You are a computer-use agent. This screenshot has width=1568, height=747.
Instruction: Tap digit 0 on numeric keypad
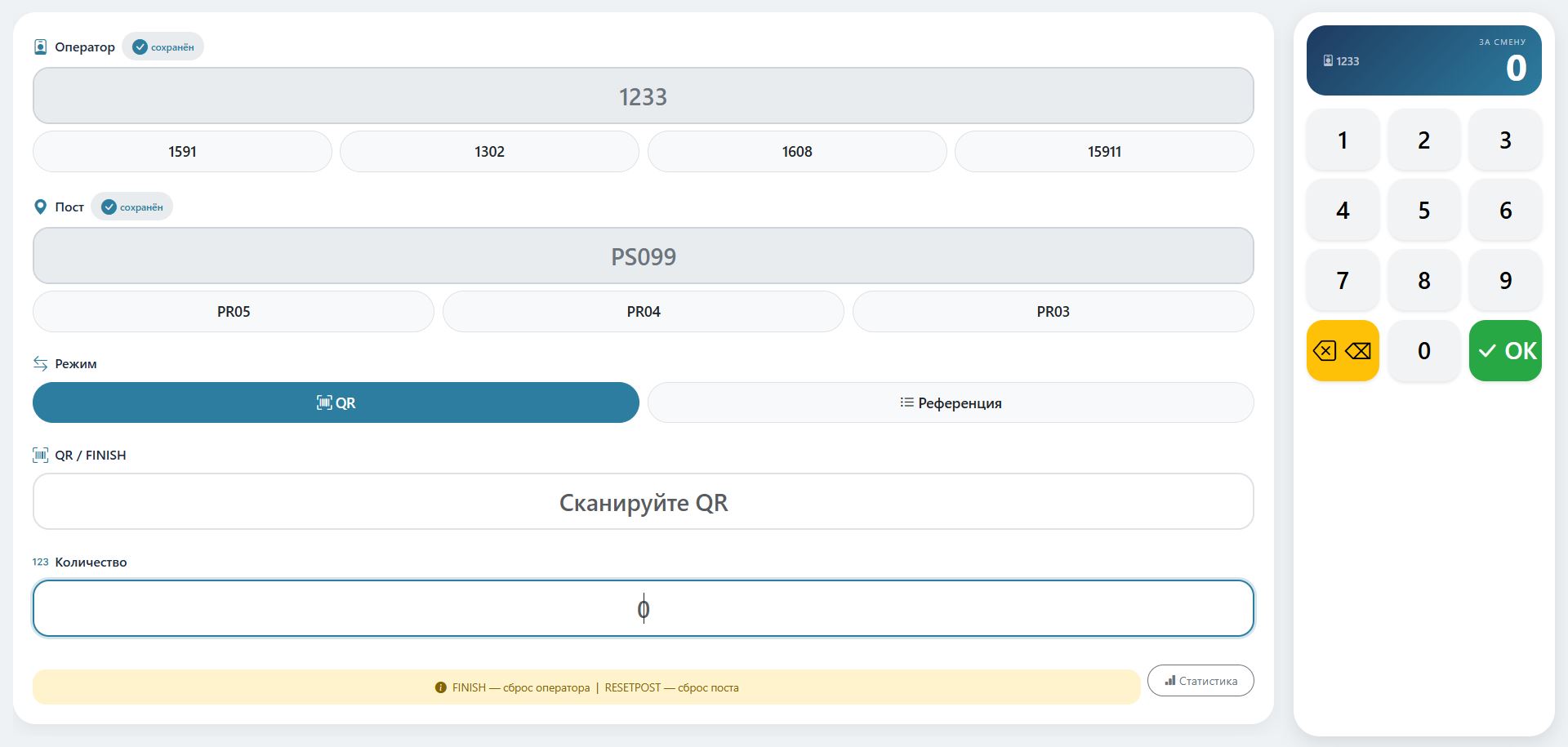1424,350
